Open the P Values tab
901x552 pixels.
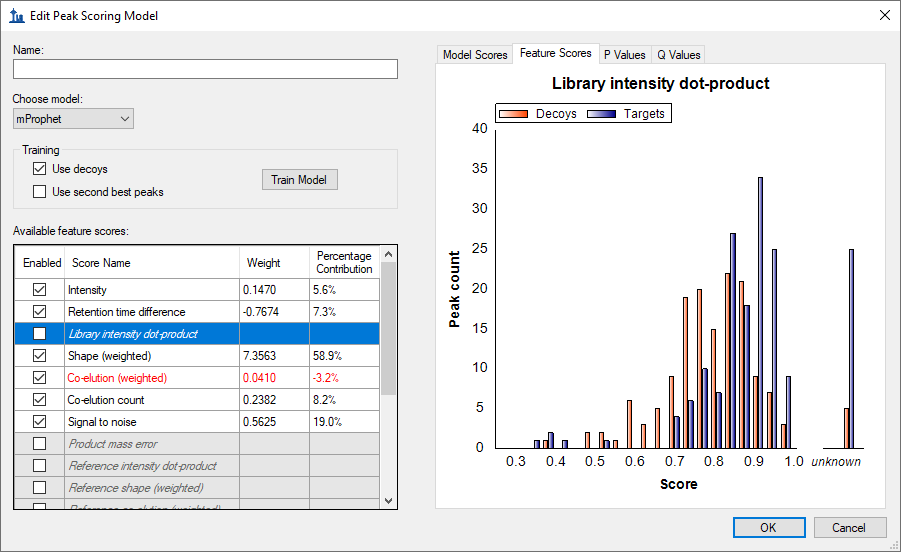pyautogui.click(x=624, y=55)
